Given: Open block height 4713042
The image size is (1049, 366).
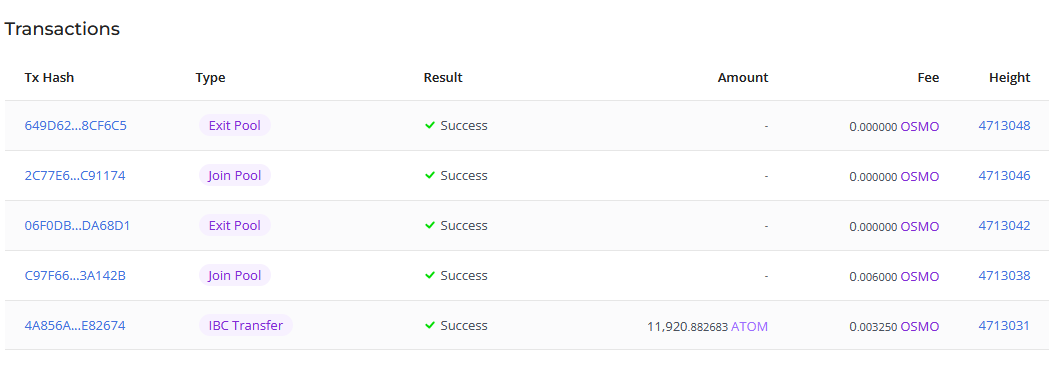Looking at the screenshot, I should click(x=1004, y=225).
